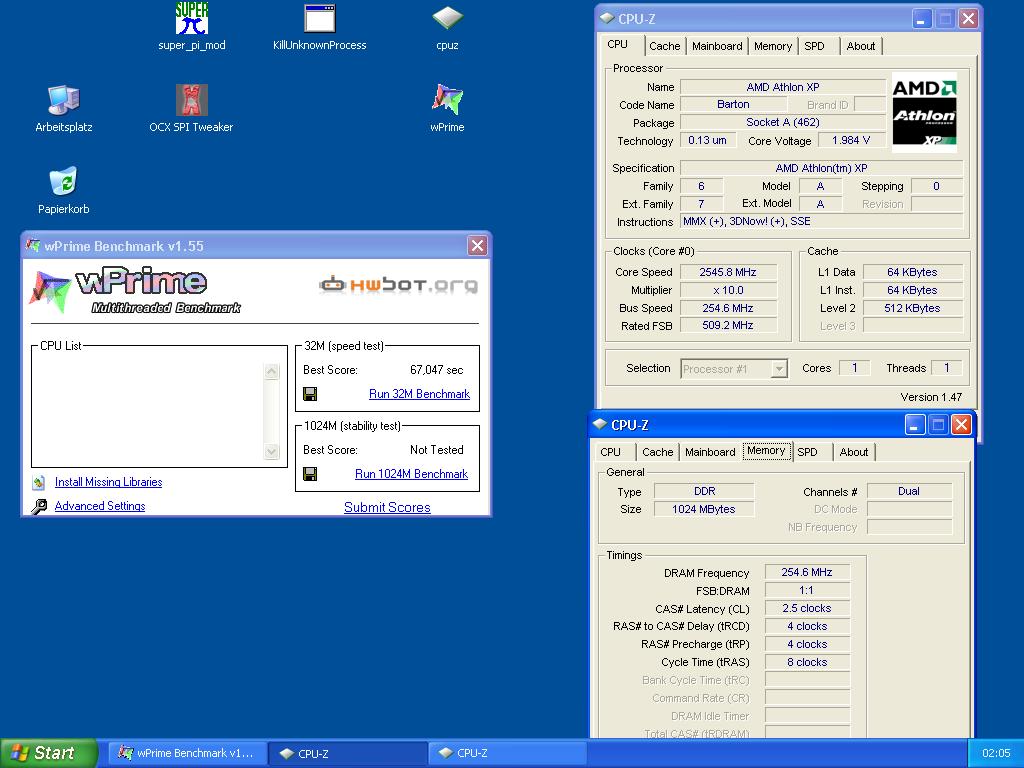Click CPU List scrollbar up arrow

coord(272,372)
